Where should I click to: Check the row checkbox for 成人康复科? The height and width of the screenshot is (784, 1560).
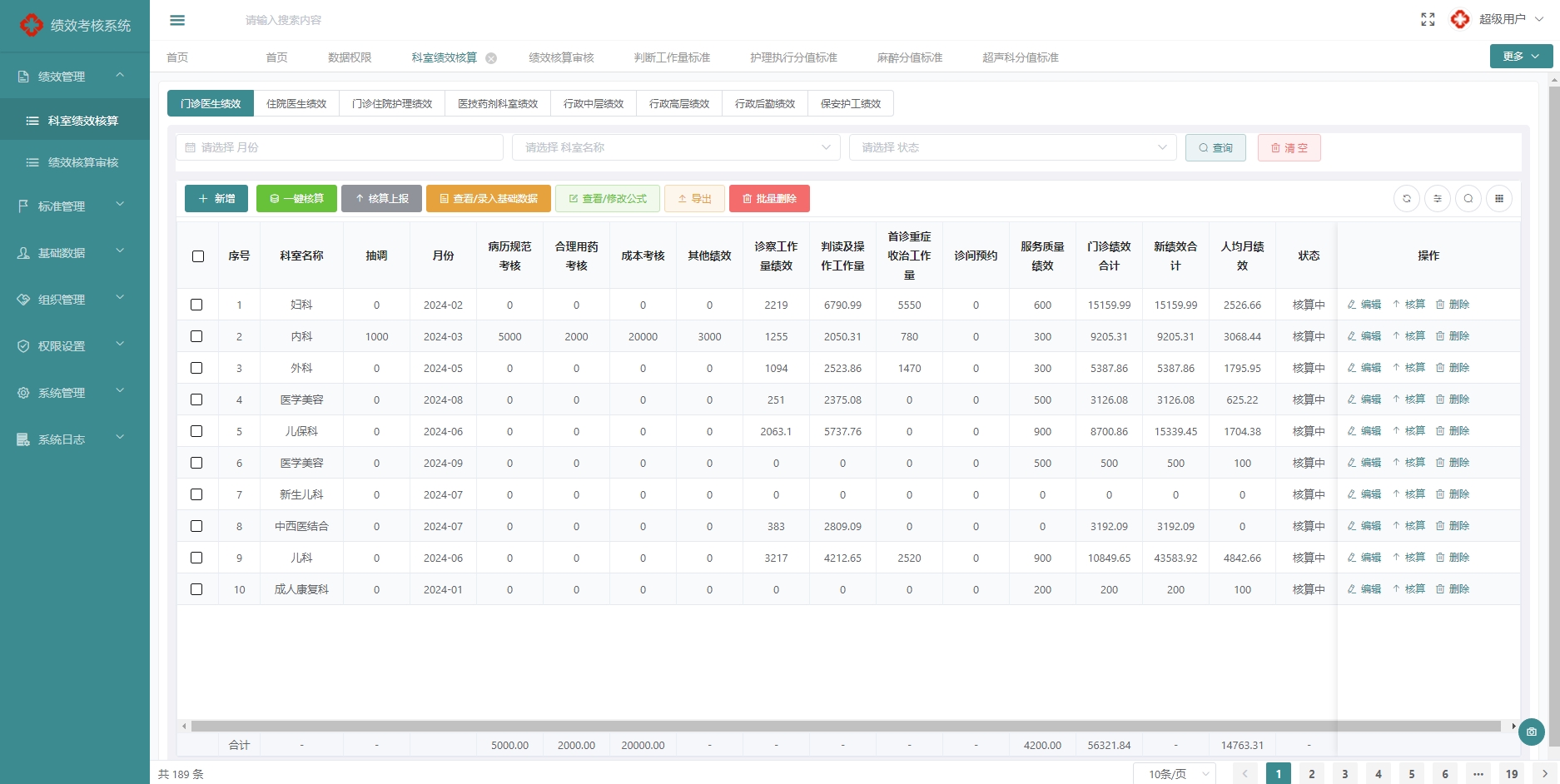[x=196, y=589]
